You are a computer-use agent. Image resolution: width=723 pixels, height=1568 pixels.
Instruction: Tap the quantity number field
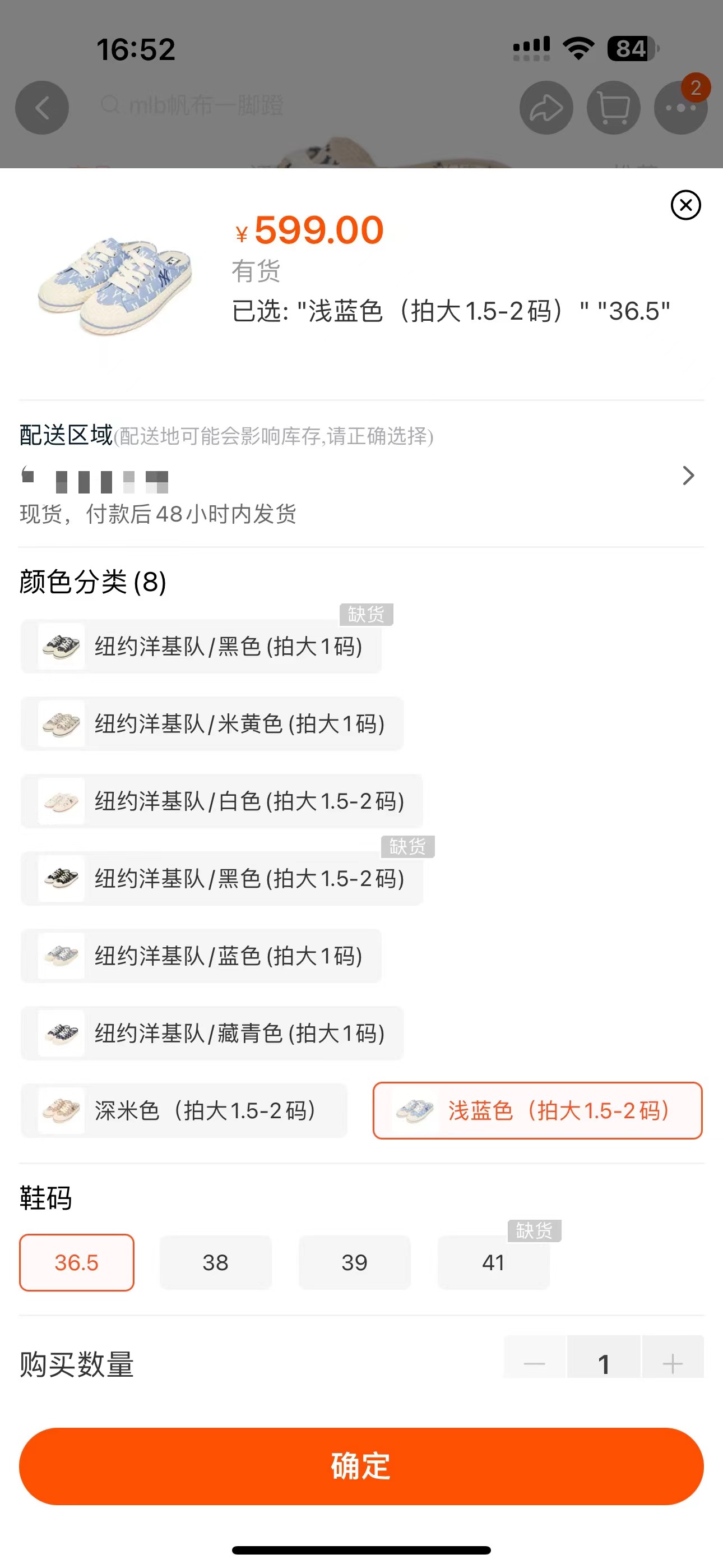[x=603, y=1363]
